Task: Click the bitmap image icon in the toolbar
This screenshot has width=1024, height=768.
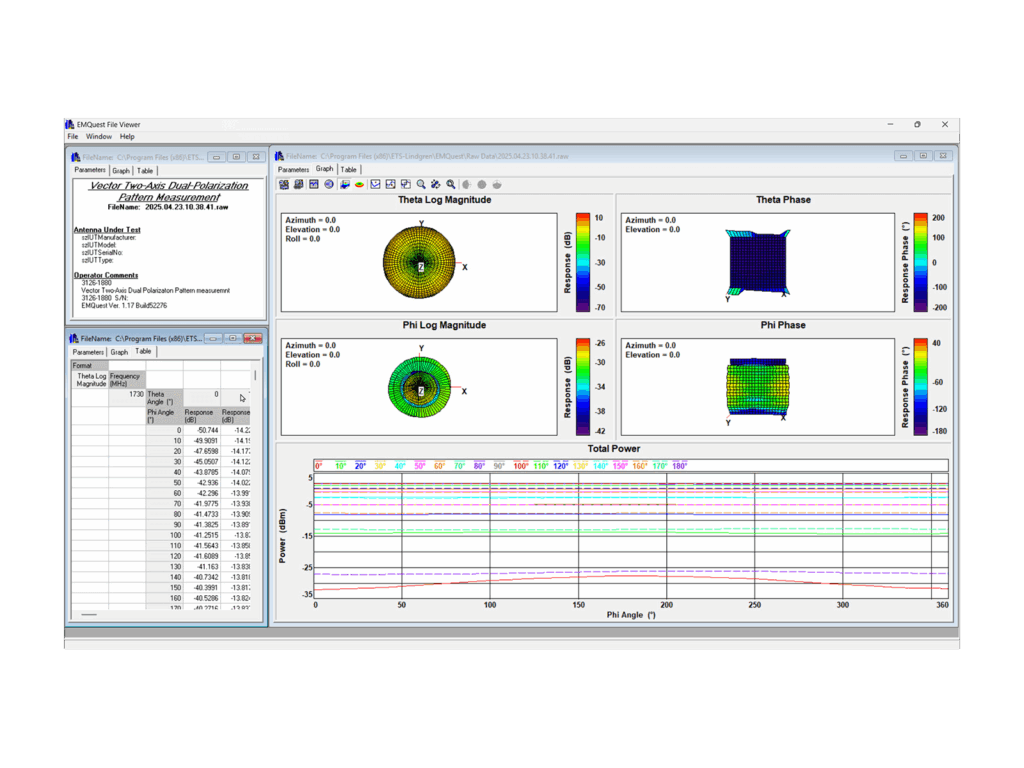Action: click(x=313, y=184)
